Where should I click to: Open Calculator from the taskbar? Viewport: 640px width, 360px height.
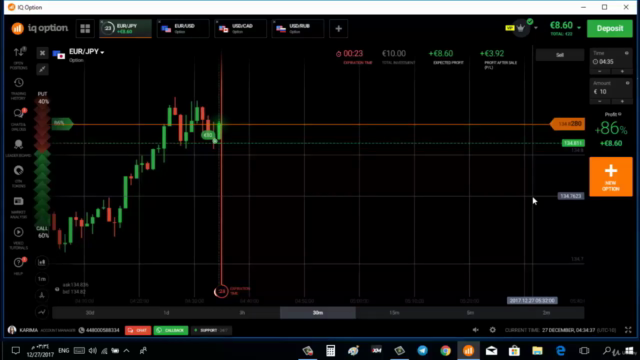(331, 351)
